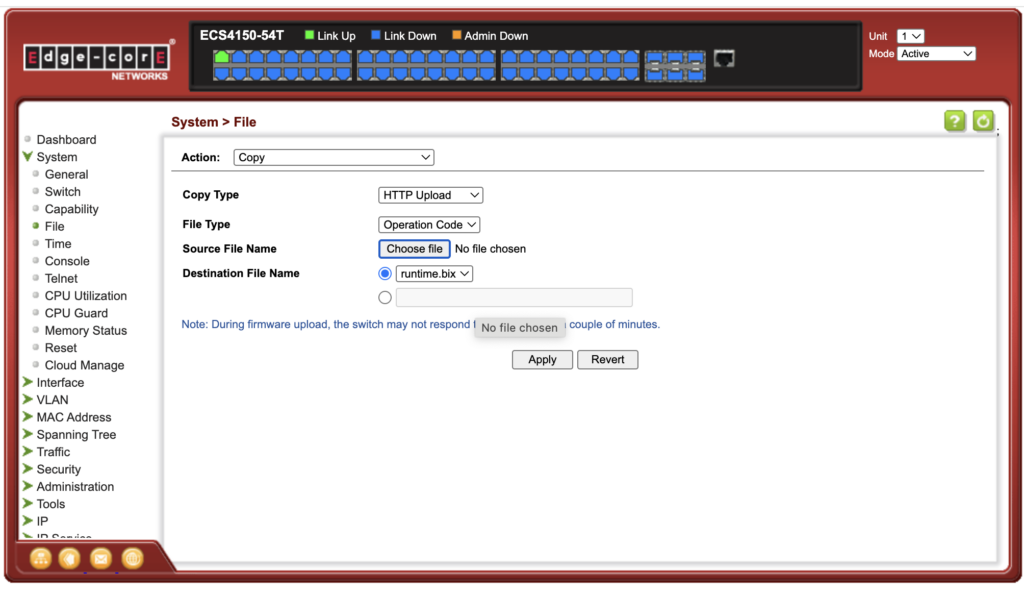Open the Action dropdown showing Copy
Viewport: 1024px width, 597px height.
point(333,157)
